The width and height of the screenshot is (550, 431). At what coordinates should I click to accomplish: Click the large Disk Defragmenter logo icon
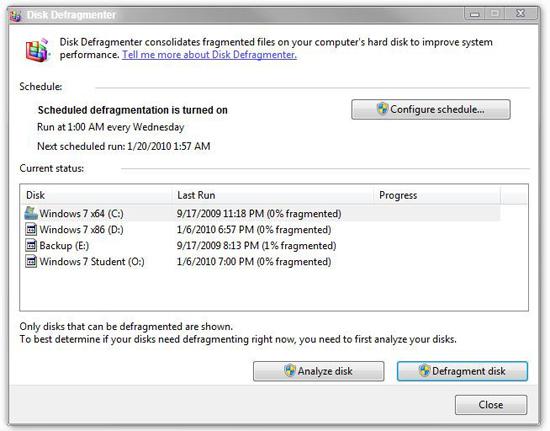pos(37,50)
